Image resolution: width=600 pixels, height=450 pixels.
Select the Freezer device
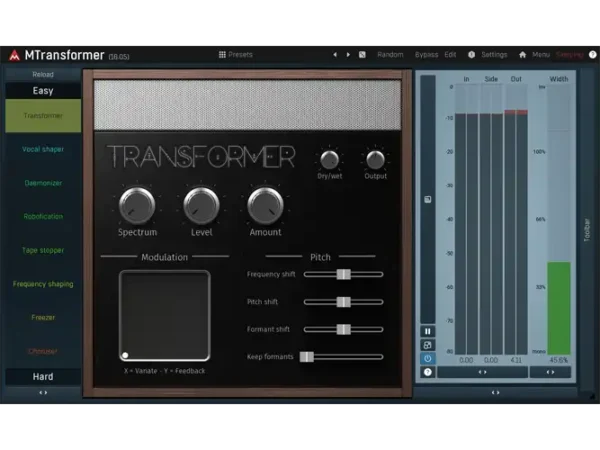(43, 318)
